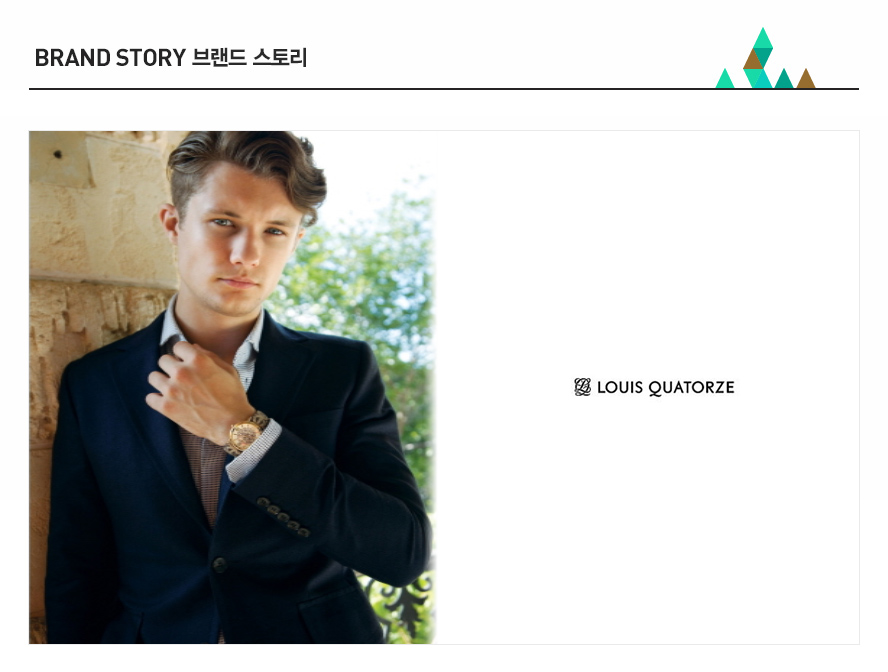Click the dark teal triangle near the right
This screenshot has height=672, width=888.
tap(784, 79)
